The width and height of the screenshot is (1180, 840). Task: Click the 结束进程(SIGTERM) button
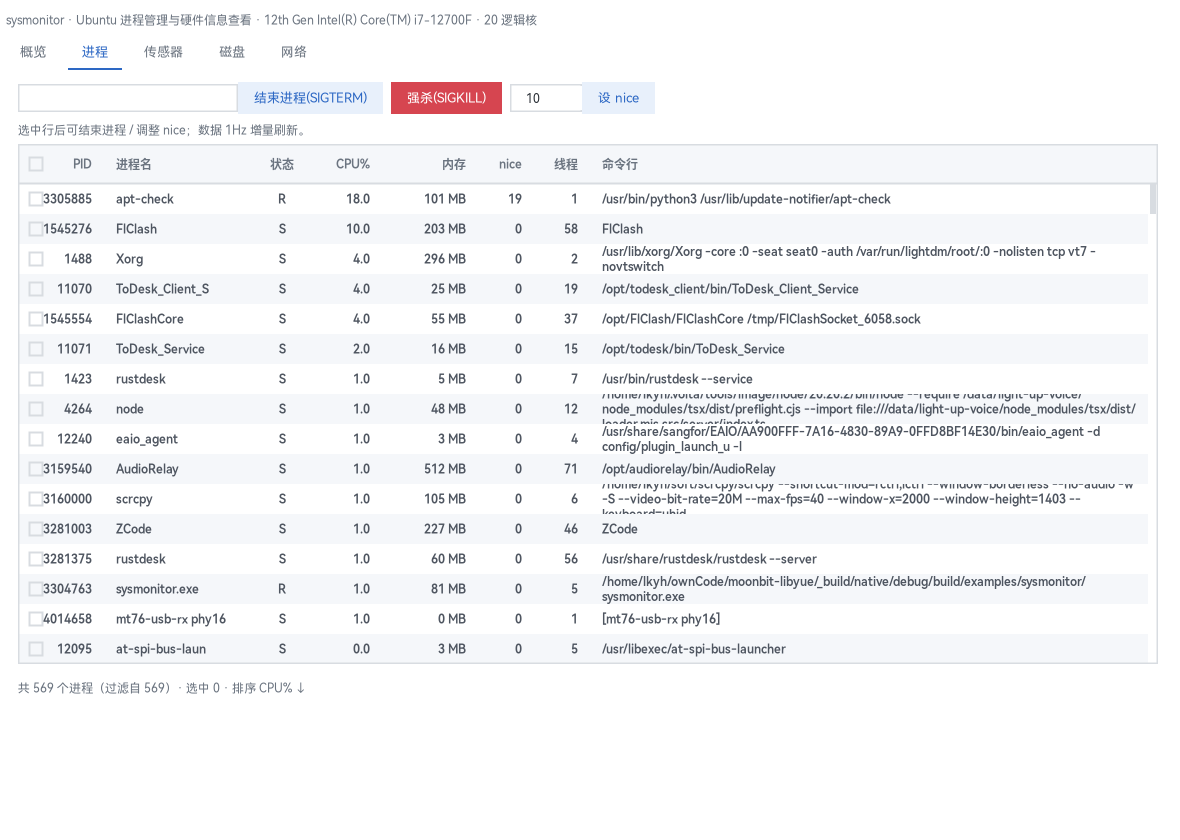311,98
